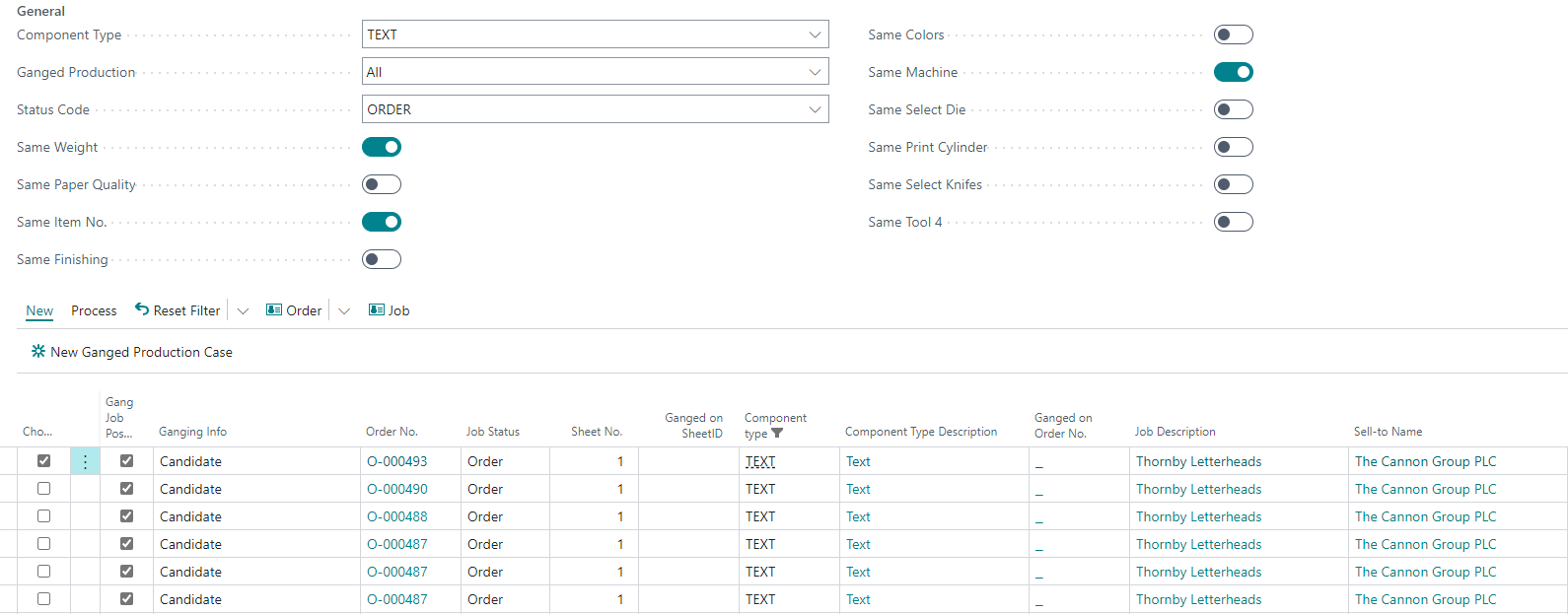The image size is (1568, 614).
Task: Enable the Same Paper Quality switch
Action: 382,184
